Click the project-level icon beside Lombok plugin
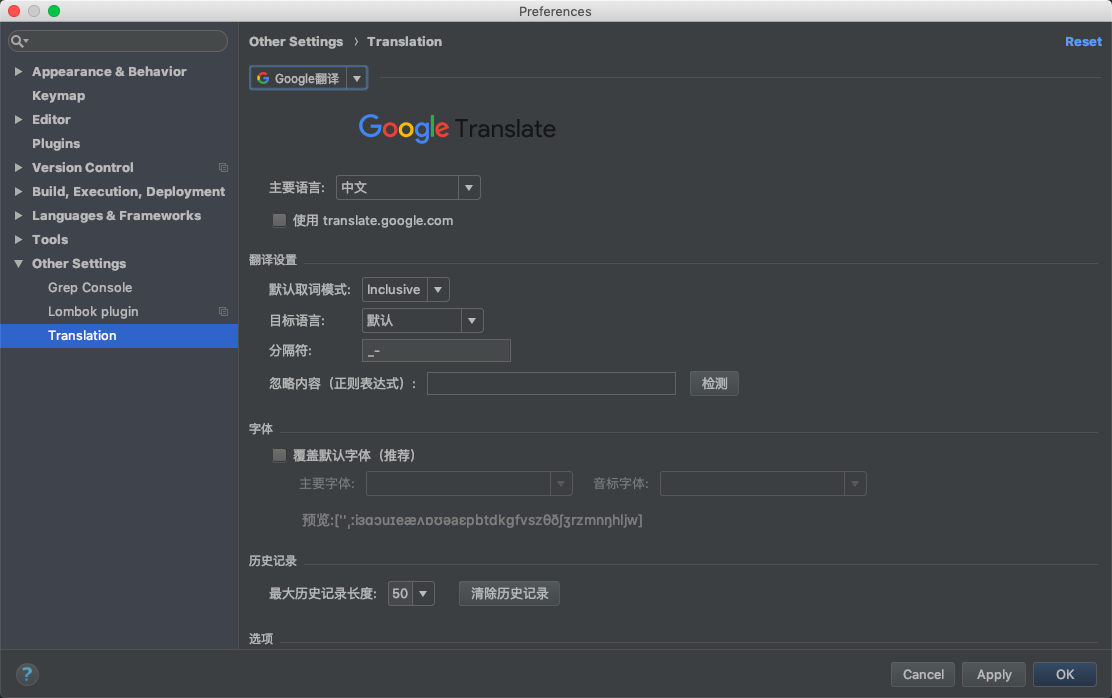 pyautogui.click(x=223, y=311)
